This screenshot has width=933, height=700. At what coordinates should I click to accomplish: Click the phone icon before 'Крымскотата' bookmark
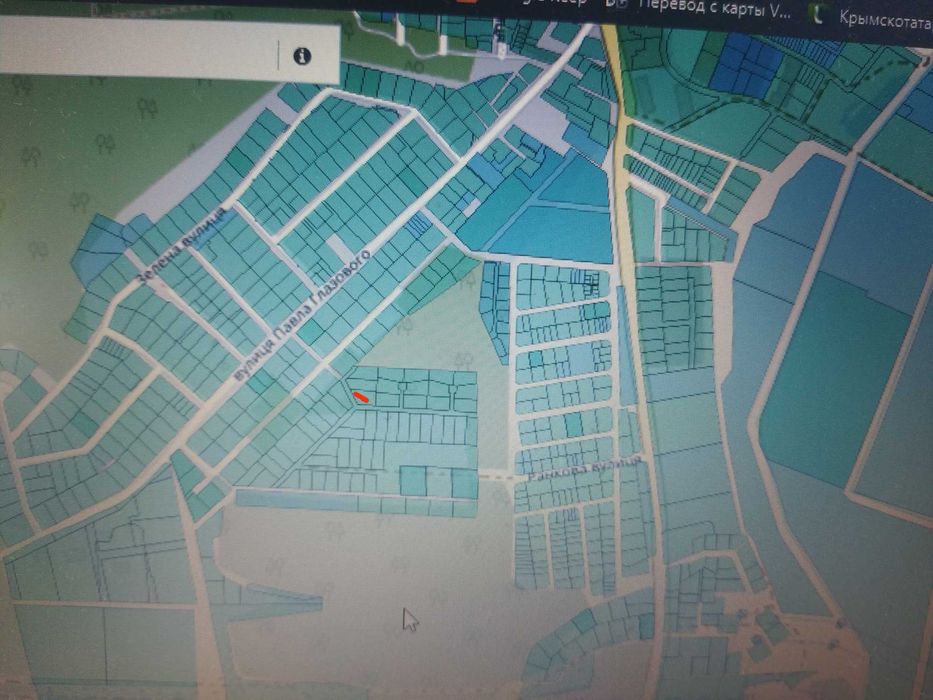[x=819, y=13]
